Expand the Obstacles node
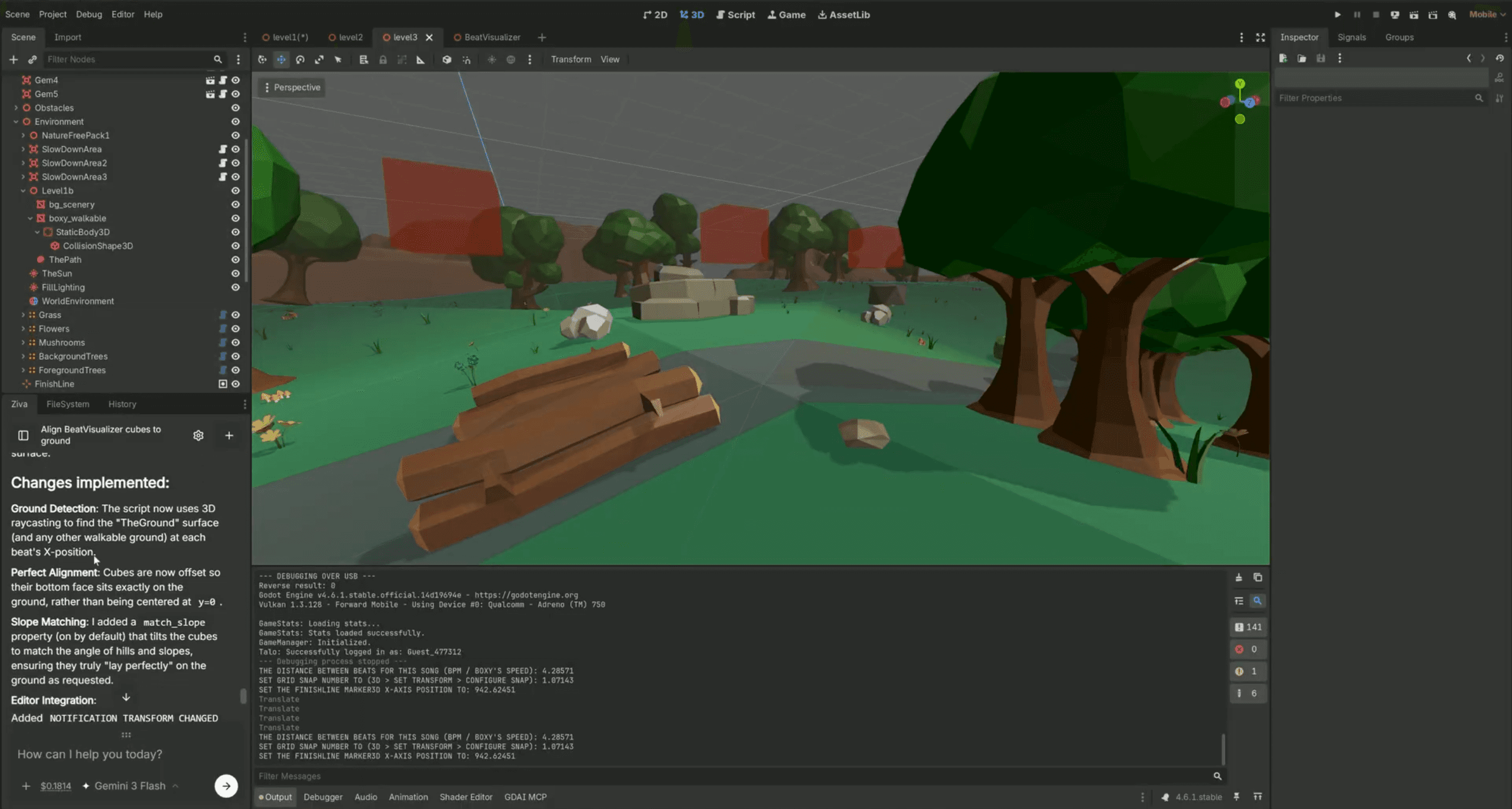 [x=16, y=108]
